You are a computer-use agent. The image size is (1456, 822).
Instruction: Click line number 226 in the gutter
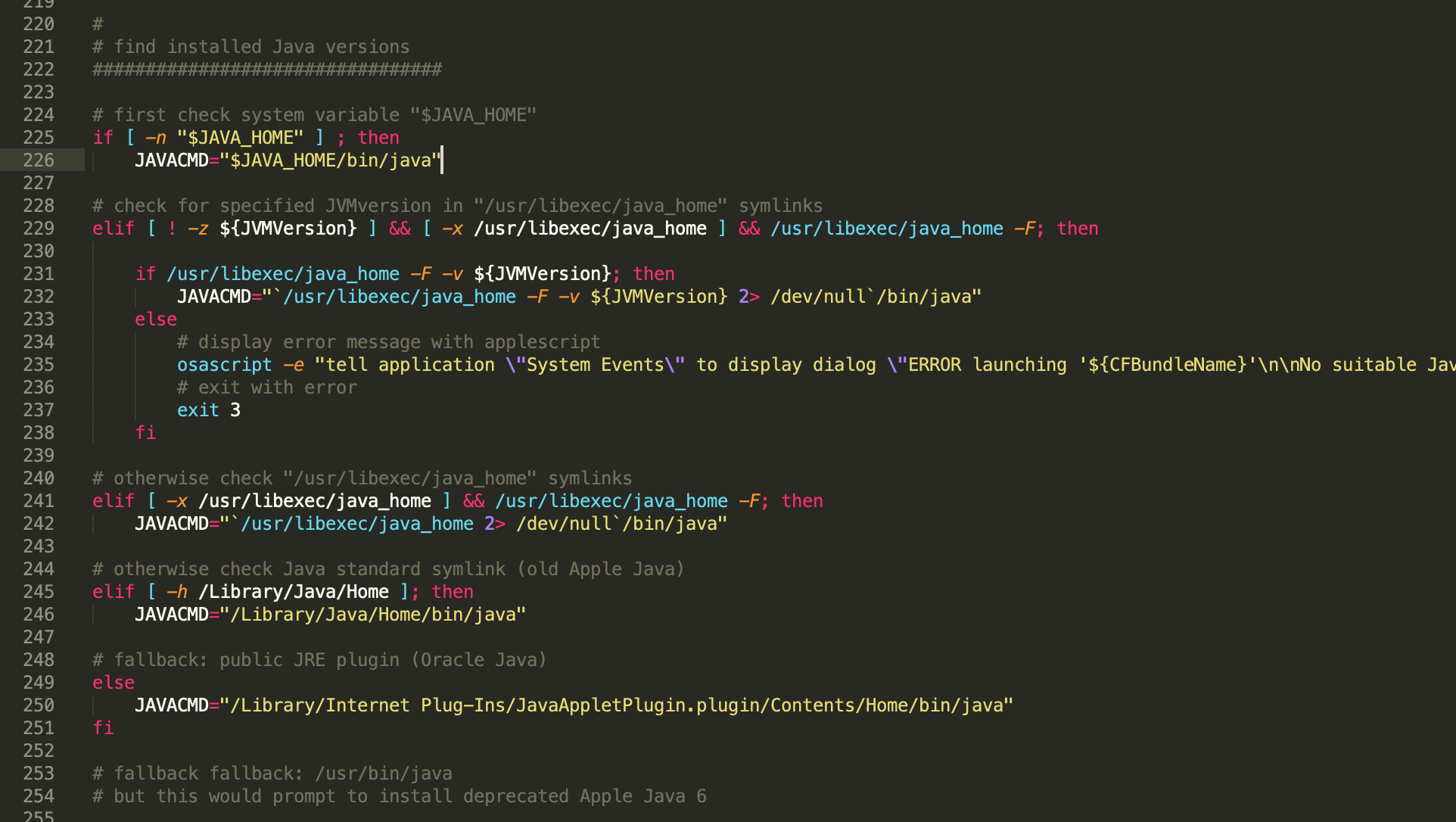pyautogui.click(x=39, y=160)
